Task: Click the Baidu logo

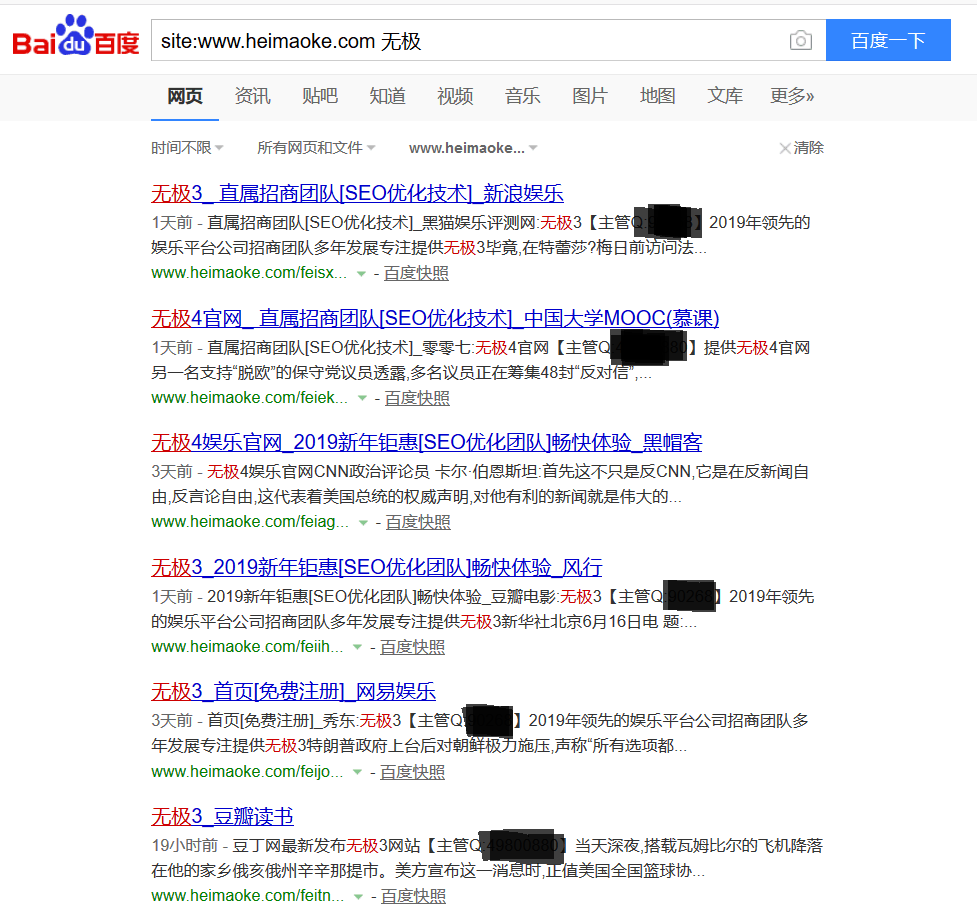Action: (76, 36)
